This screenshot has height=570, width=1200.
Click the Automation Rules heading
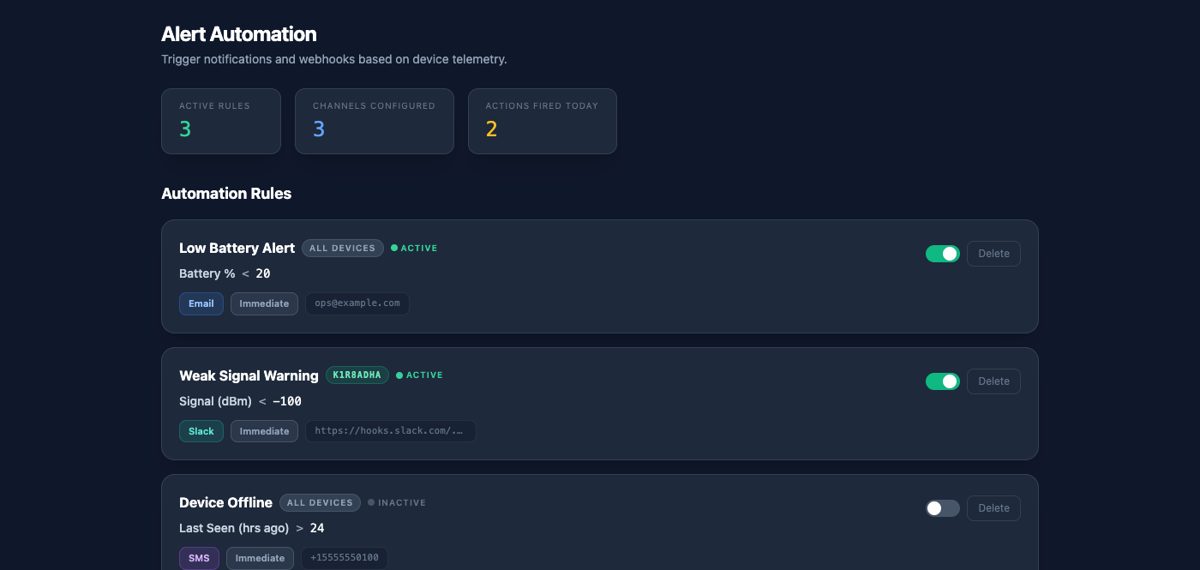pos(226,193)
